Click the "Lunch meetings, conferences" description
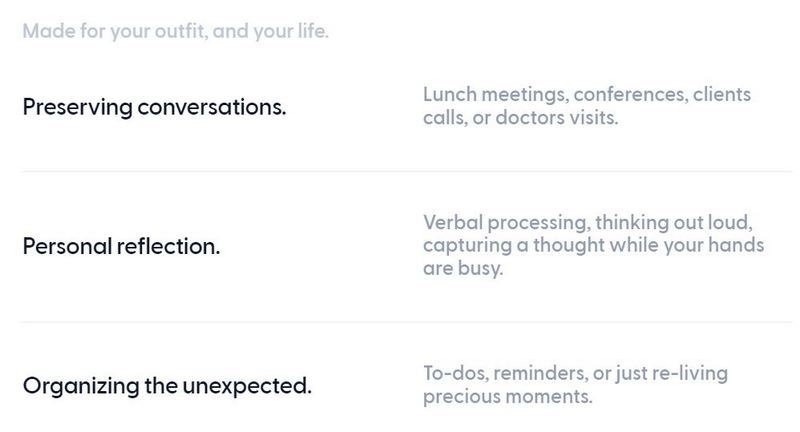 tap(587, 106)
